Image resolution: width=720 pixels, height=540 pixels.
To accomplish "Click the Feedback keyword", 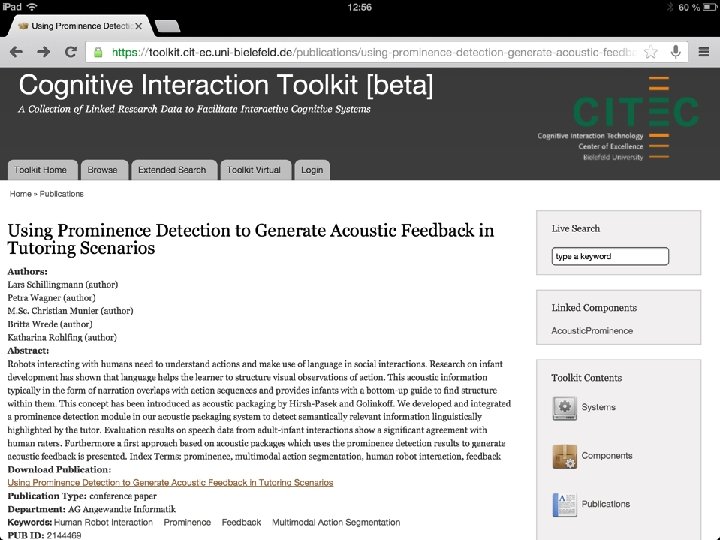I will click(x=241, y=523).
